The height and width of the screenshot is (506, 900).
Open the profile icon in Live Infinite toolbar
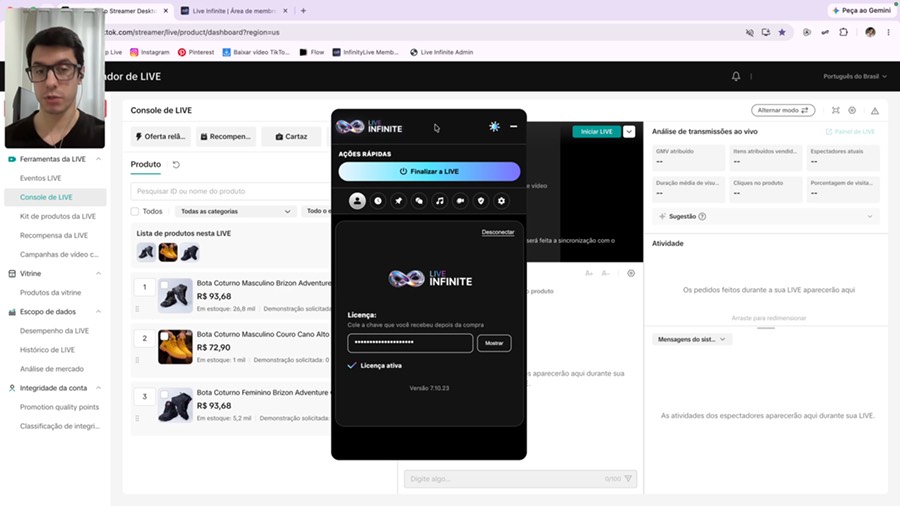[357, 201]
